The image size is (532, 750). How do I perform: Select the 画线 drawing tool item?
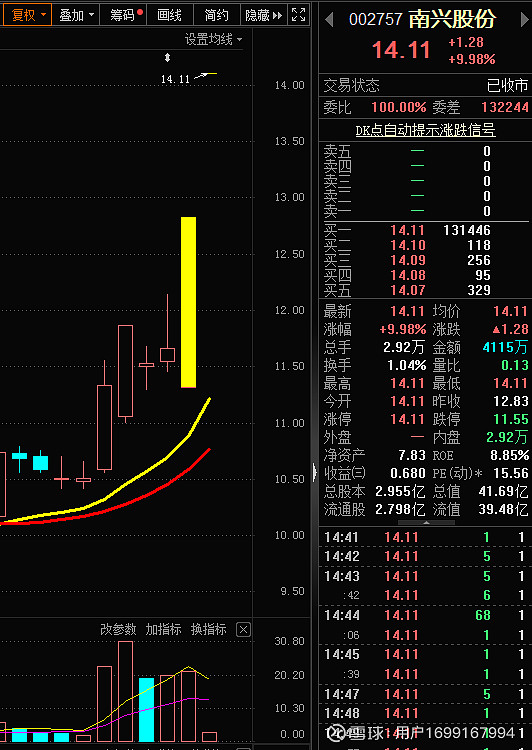169,15
